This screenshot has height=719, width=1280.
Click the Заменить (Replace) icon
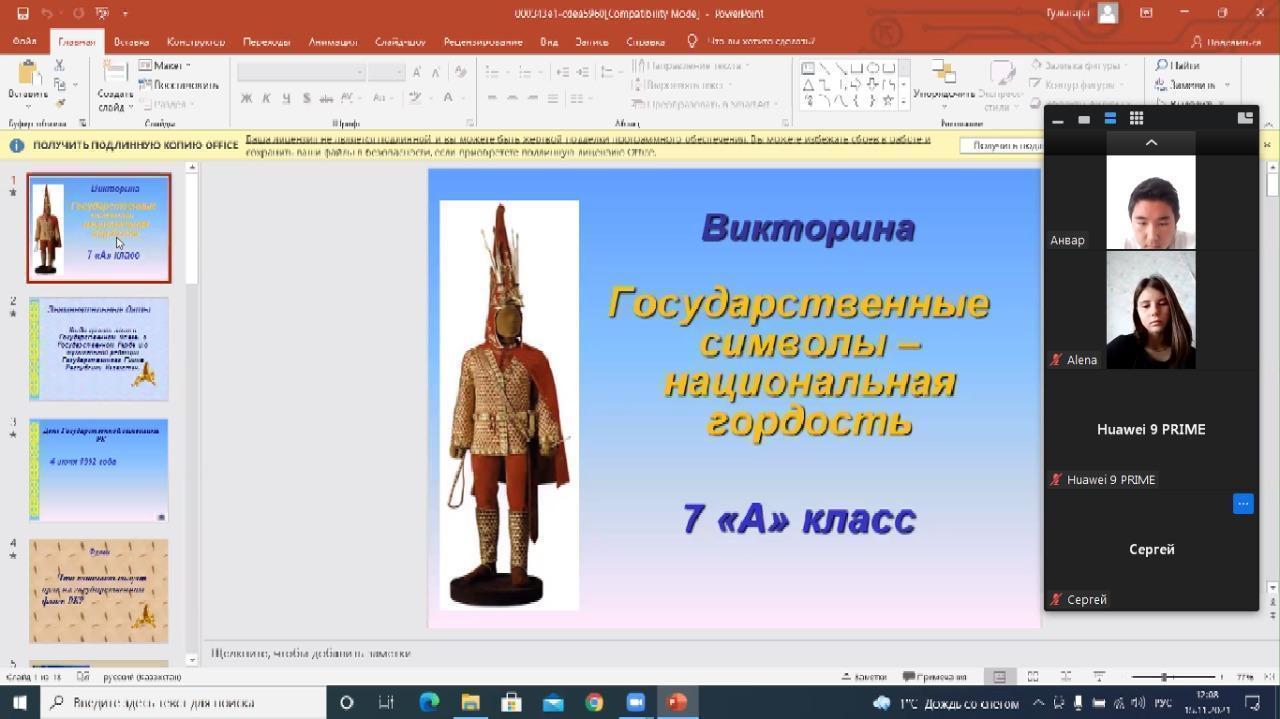[x=1184, y=84]
